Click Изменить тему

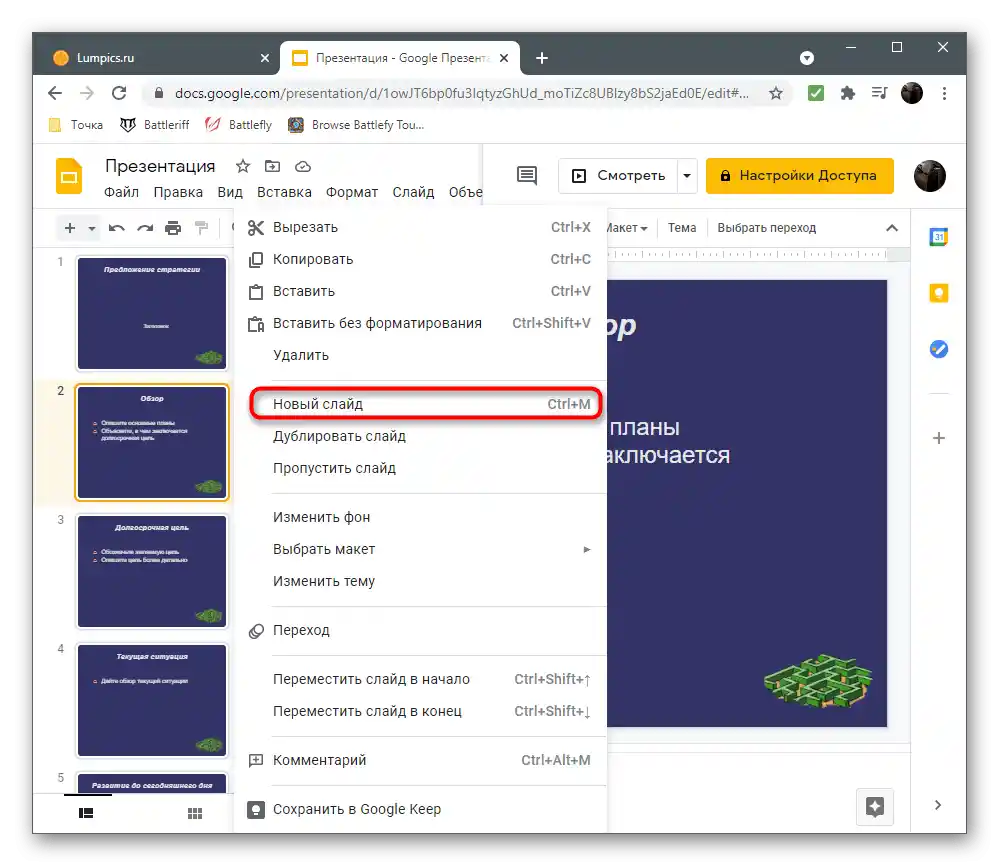coord(420,581)
